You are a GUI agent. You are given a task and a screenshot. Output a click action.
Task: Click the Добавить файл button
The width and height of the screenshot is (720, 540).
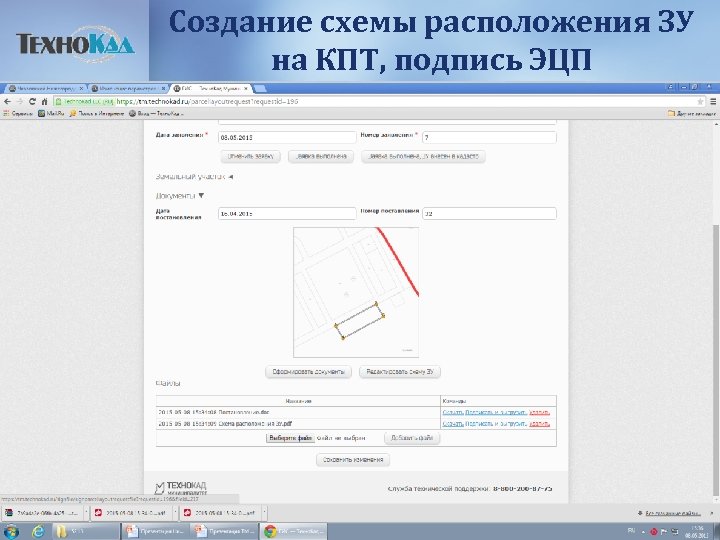[412, 438]
